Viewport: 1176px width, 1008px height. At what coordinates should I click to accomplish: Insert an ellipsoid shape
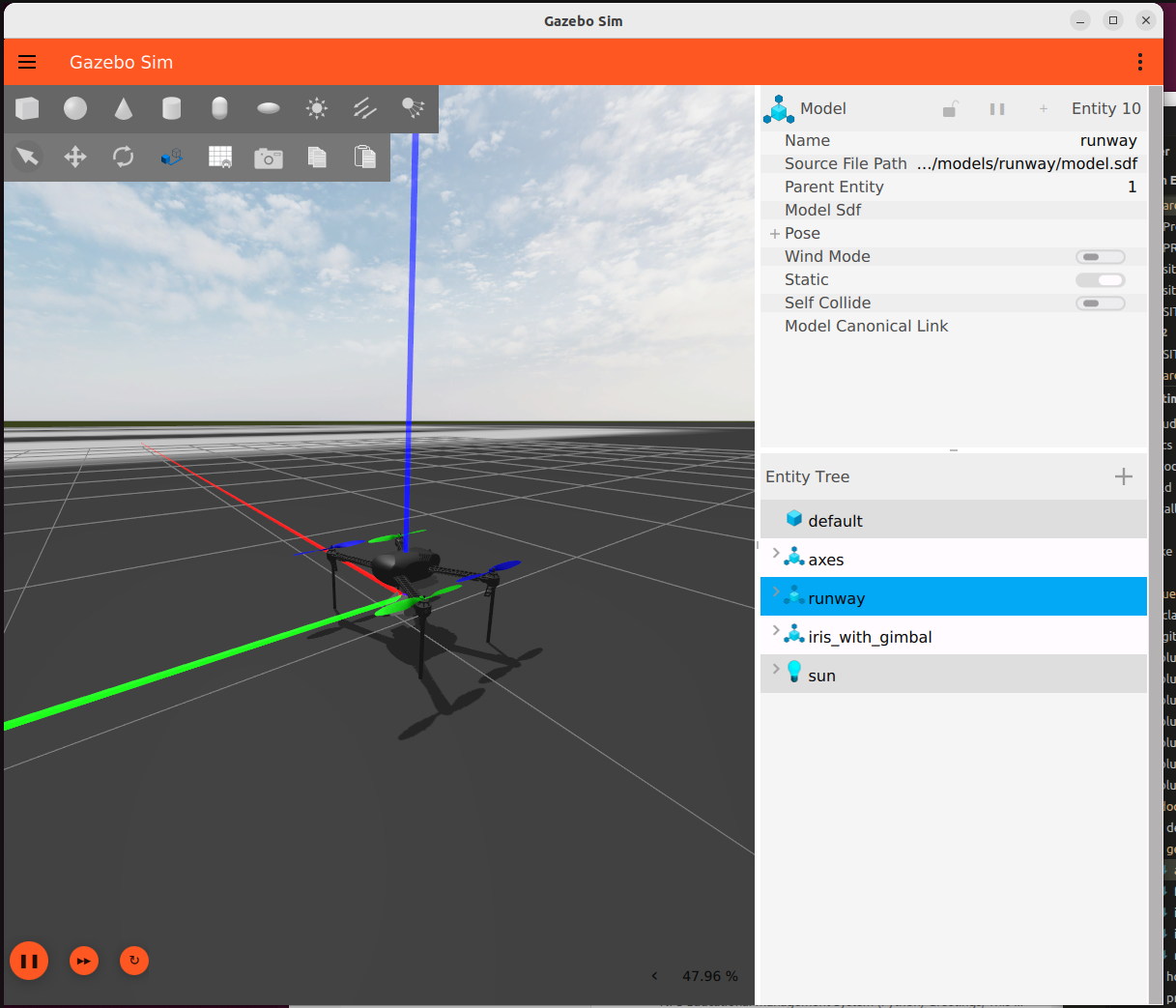coord(269,108)
